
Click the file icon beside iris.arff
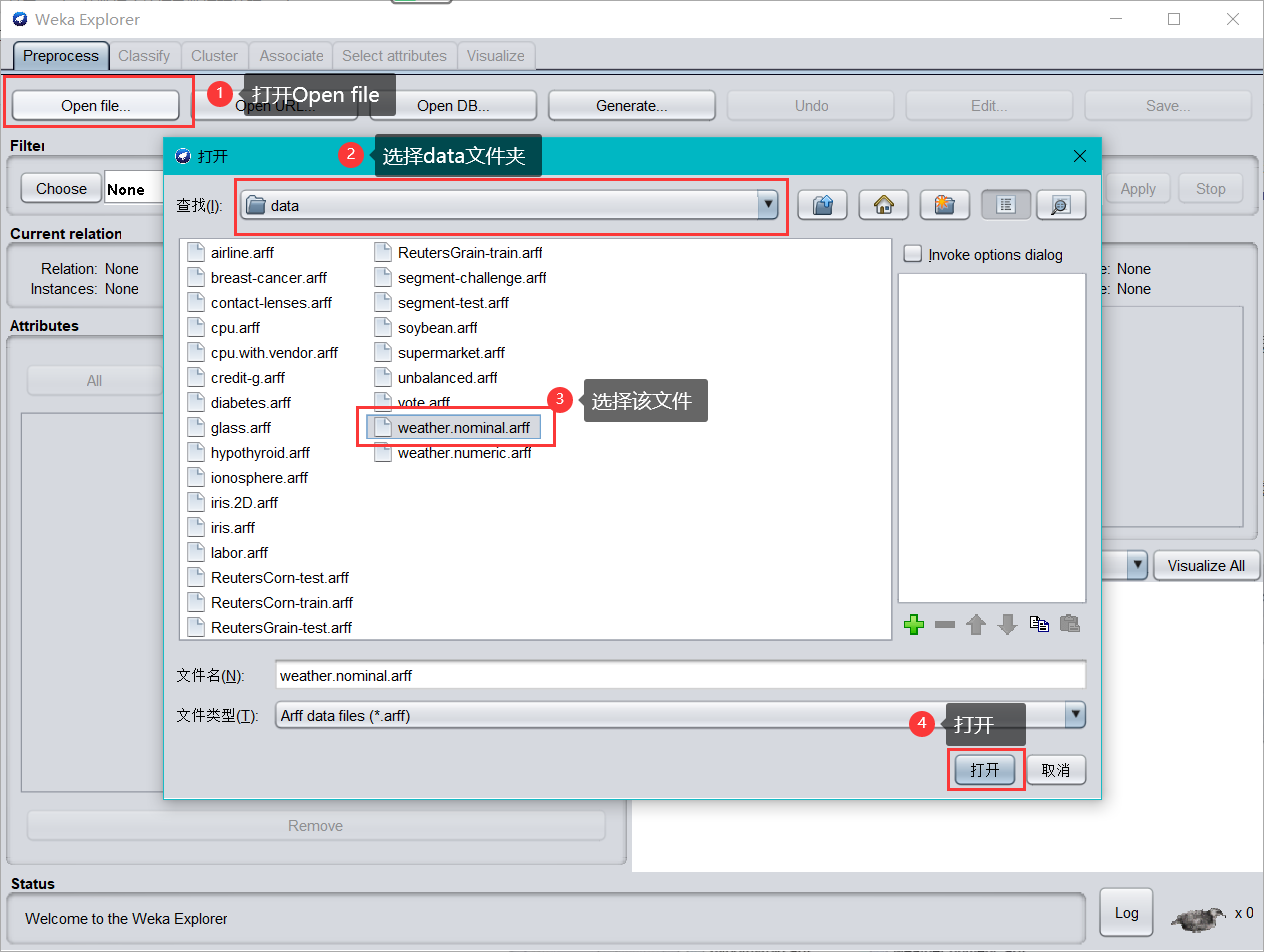coord(196,528)
